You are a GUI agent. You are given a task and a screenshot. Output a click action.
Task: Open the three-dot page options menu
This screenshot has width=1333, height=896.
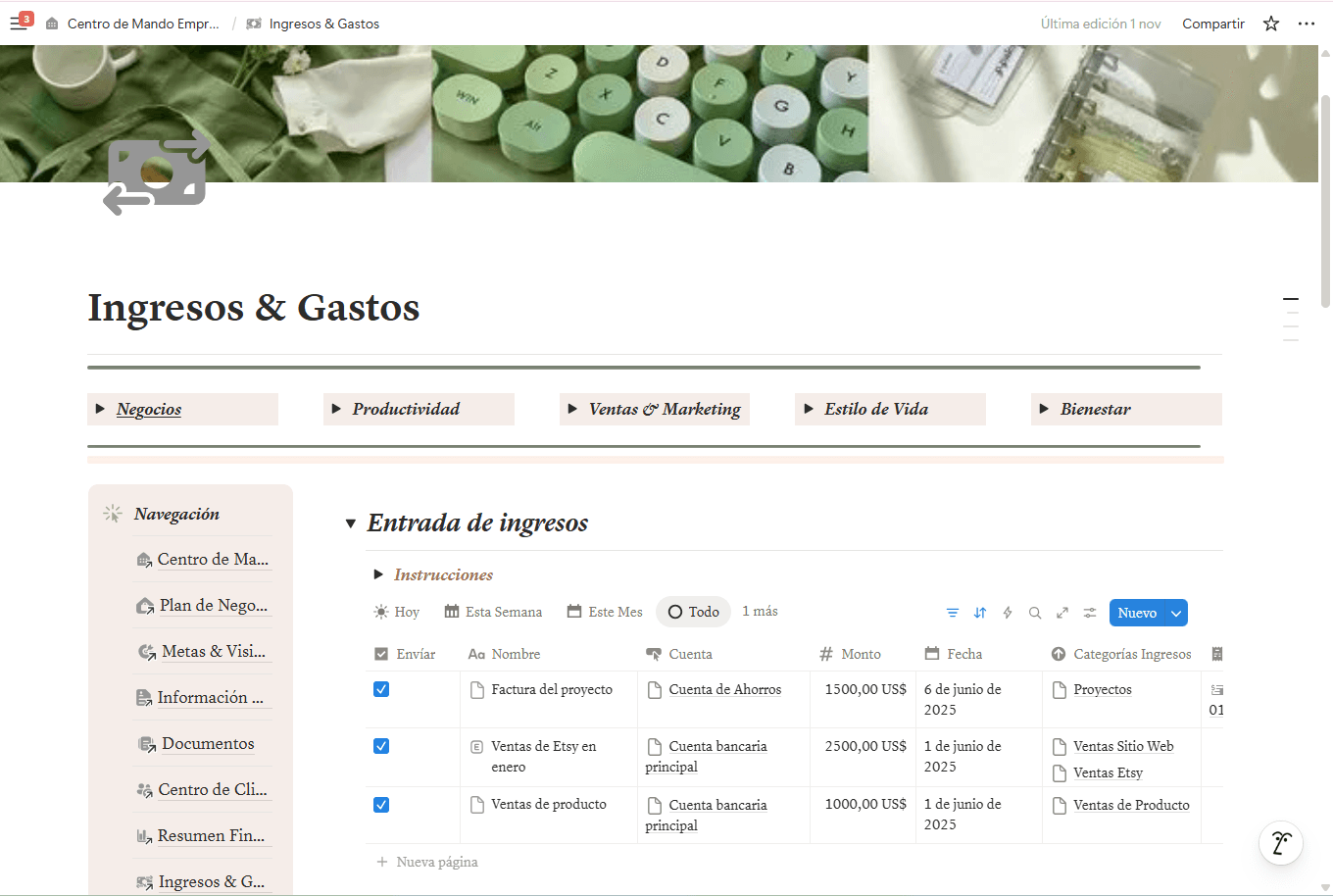coord(1306,24)
